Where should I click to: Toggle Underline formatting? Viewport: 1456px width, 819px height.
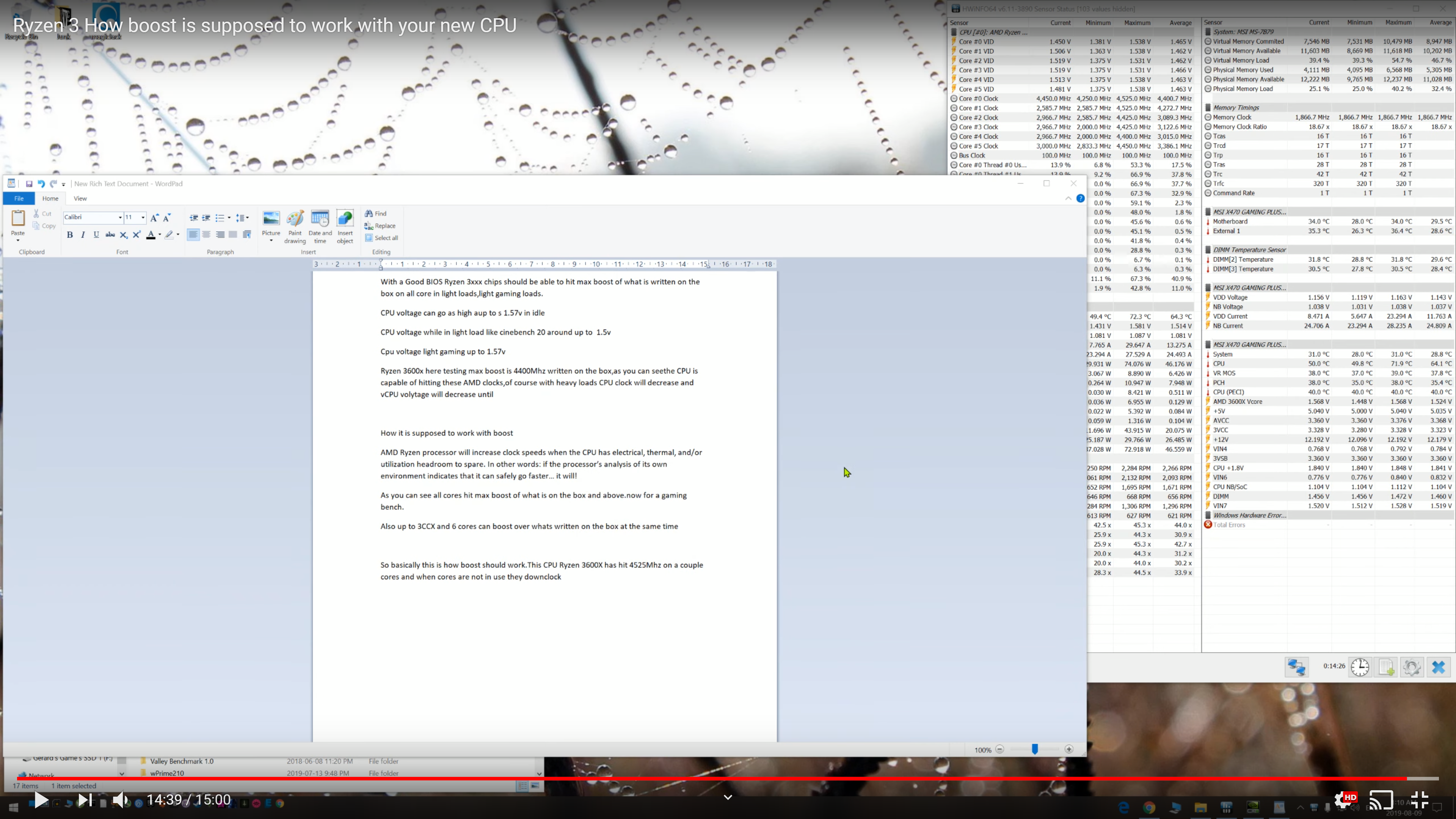96,235
